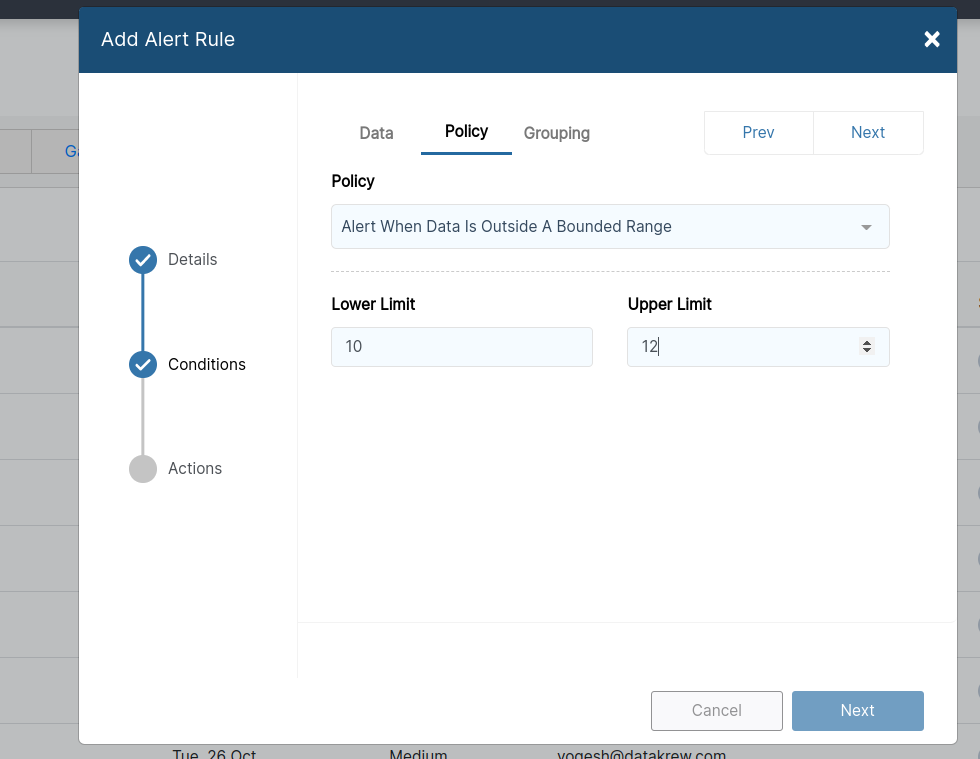
Task: Click the Prev navigation button
Action: 758,132
